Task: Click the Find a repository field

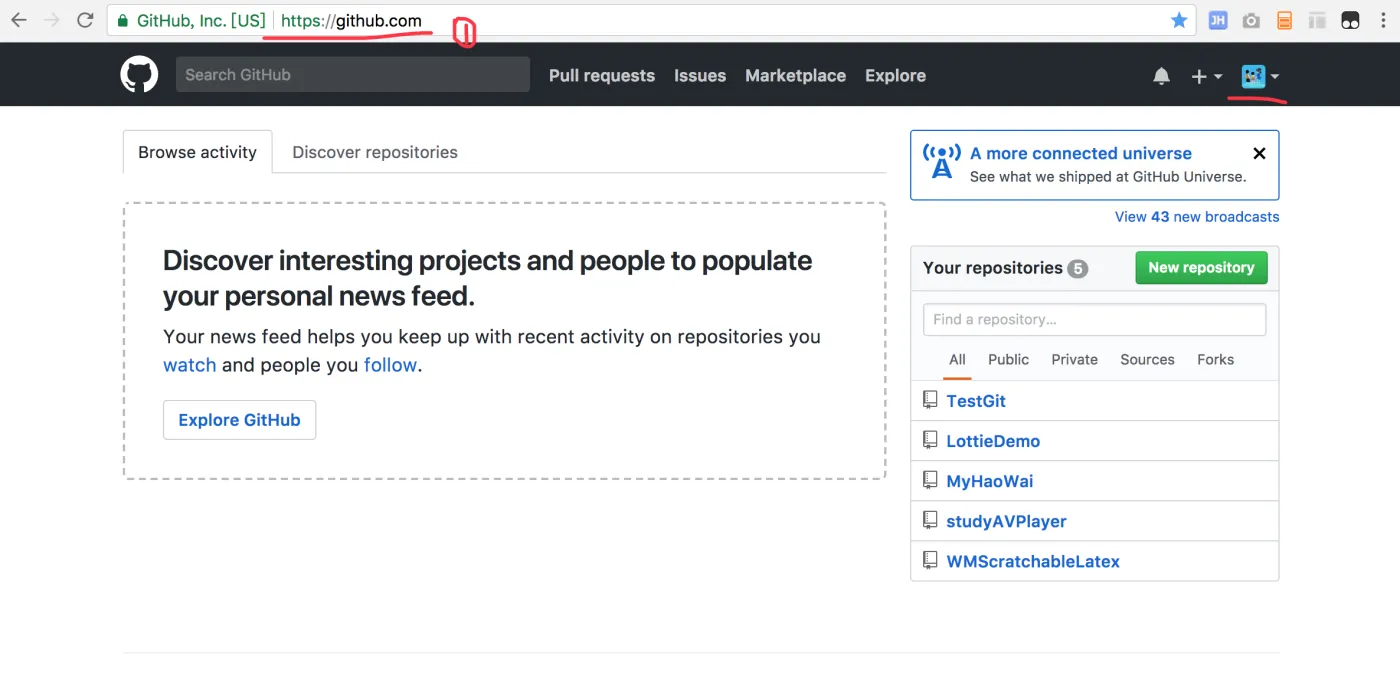Action: (x=1094, y=319)
